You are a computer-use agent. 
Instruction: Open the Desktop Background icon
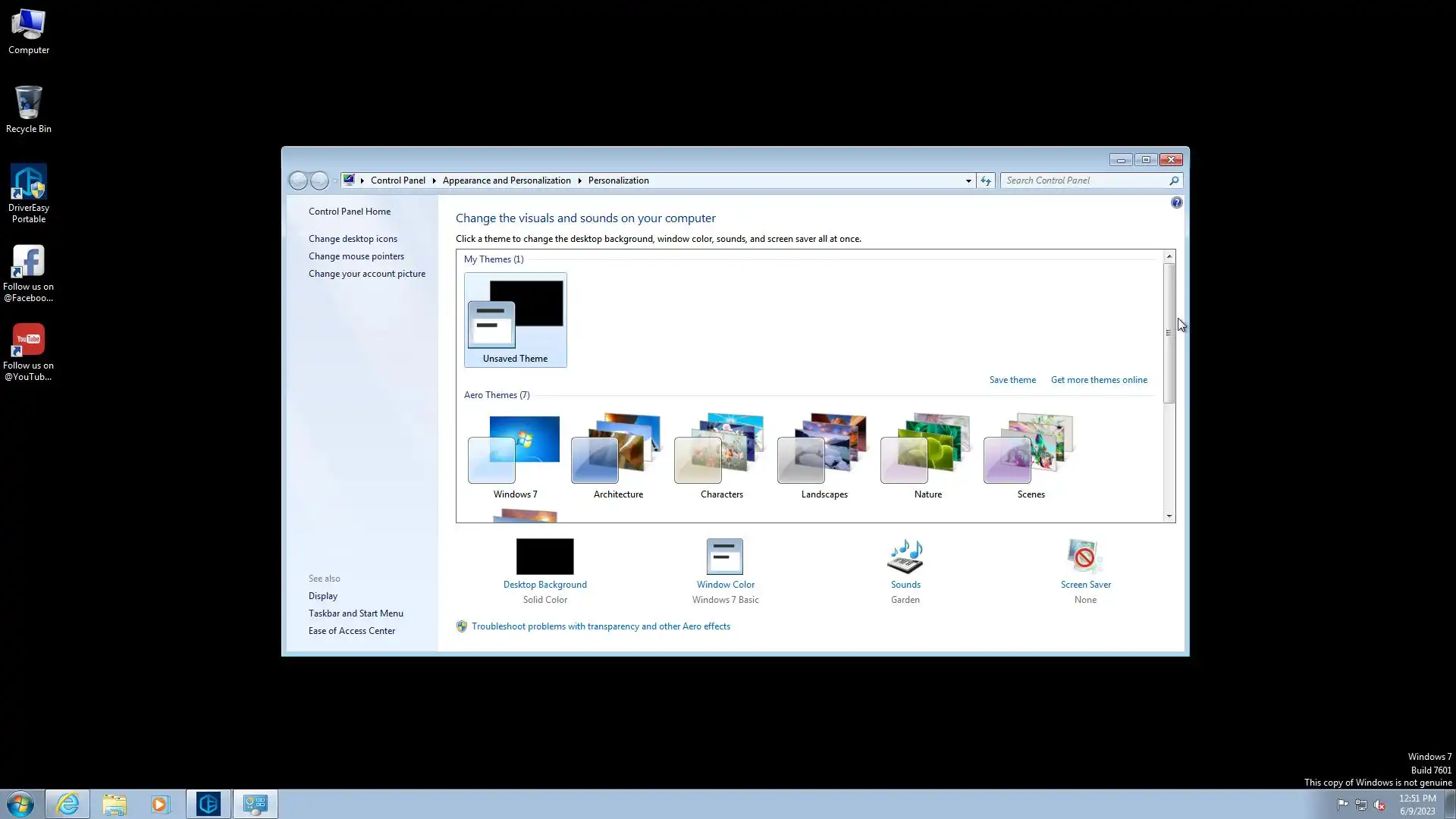[x=544, y=557]
